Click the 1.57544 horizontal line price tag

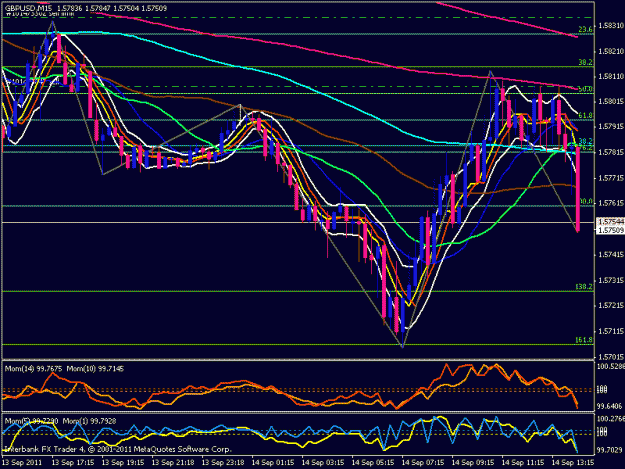(x=611, y=221)
